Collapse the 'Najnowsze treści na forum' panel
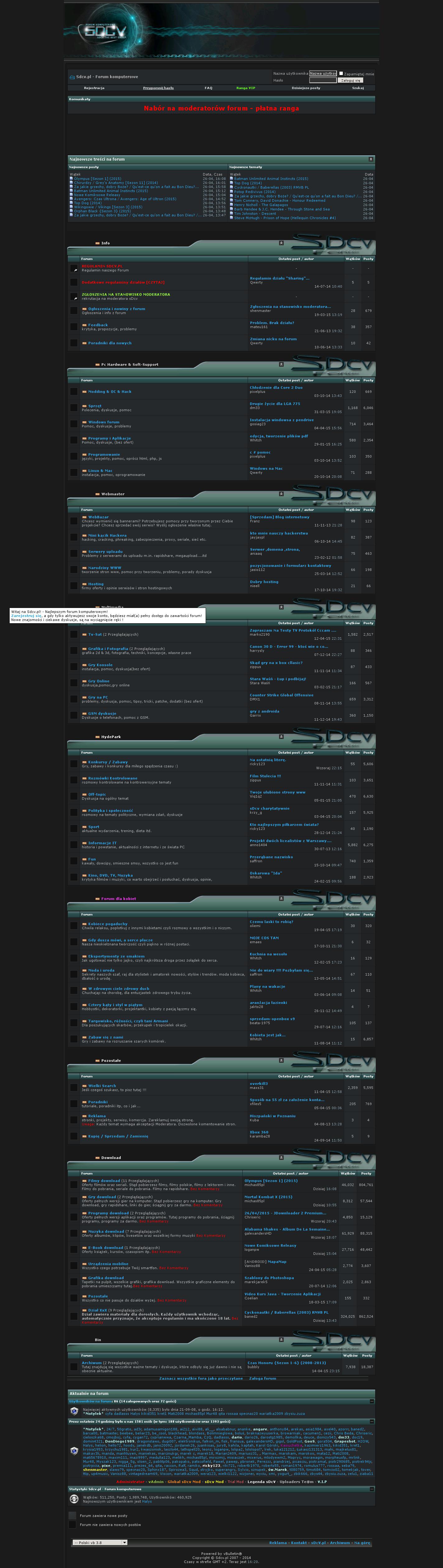443x1568 pixels. 371,159
